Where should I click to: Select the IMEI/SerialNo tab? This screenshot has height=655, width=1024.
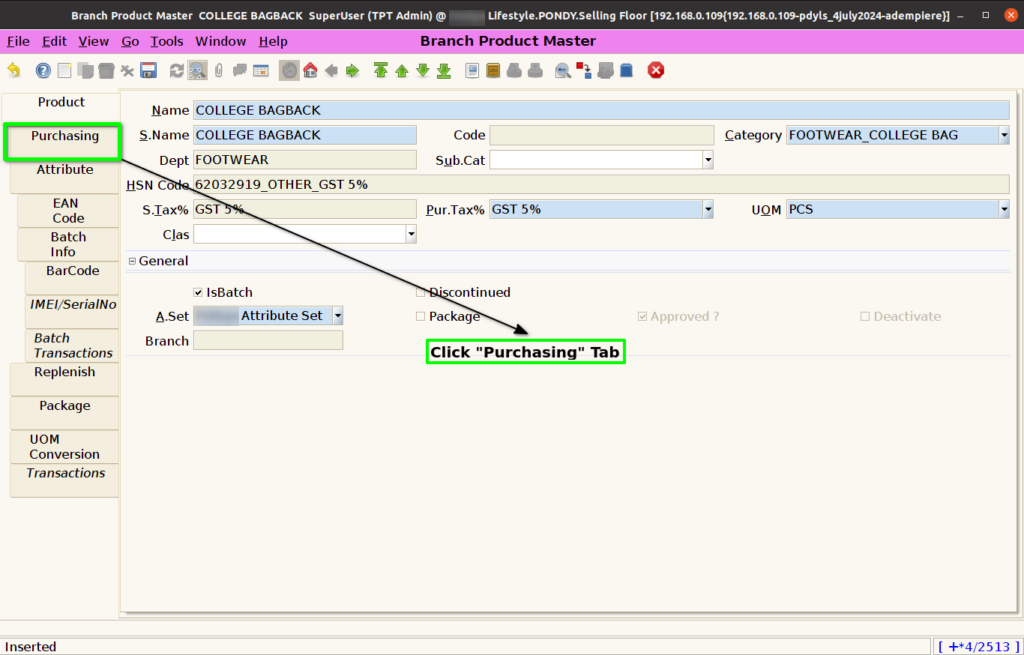[72, 312]
